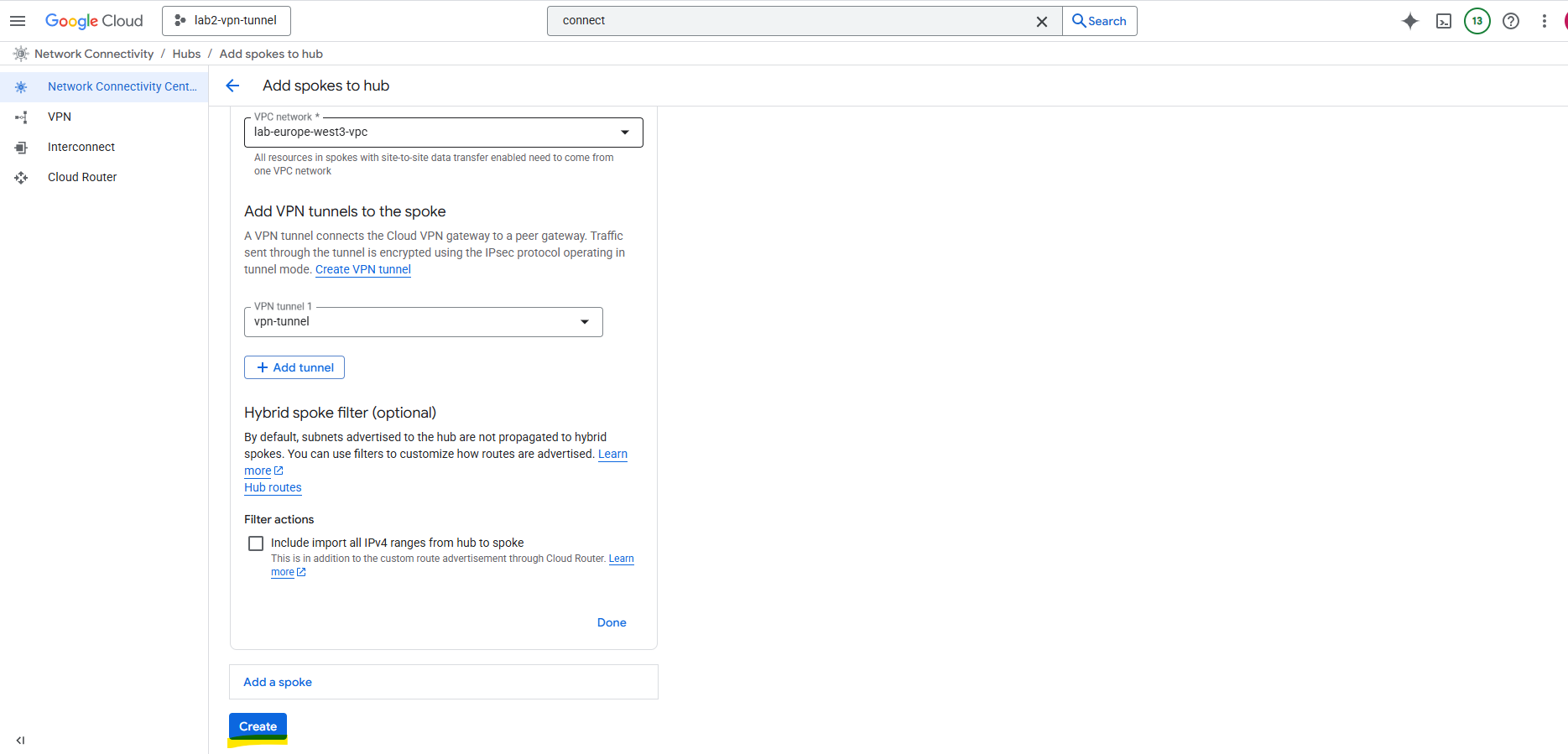Viewport: 1568px width, 754px height.
Task: Click the blue Create button
Action: [x=258, y=726]
